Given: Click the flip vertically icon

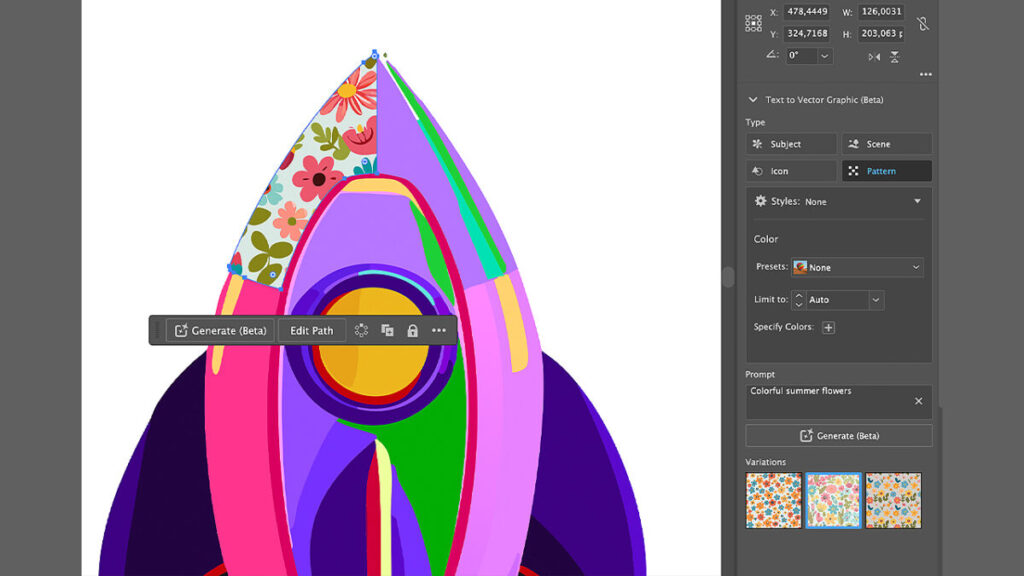Looking at the screenshot, I should 895,57.
